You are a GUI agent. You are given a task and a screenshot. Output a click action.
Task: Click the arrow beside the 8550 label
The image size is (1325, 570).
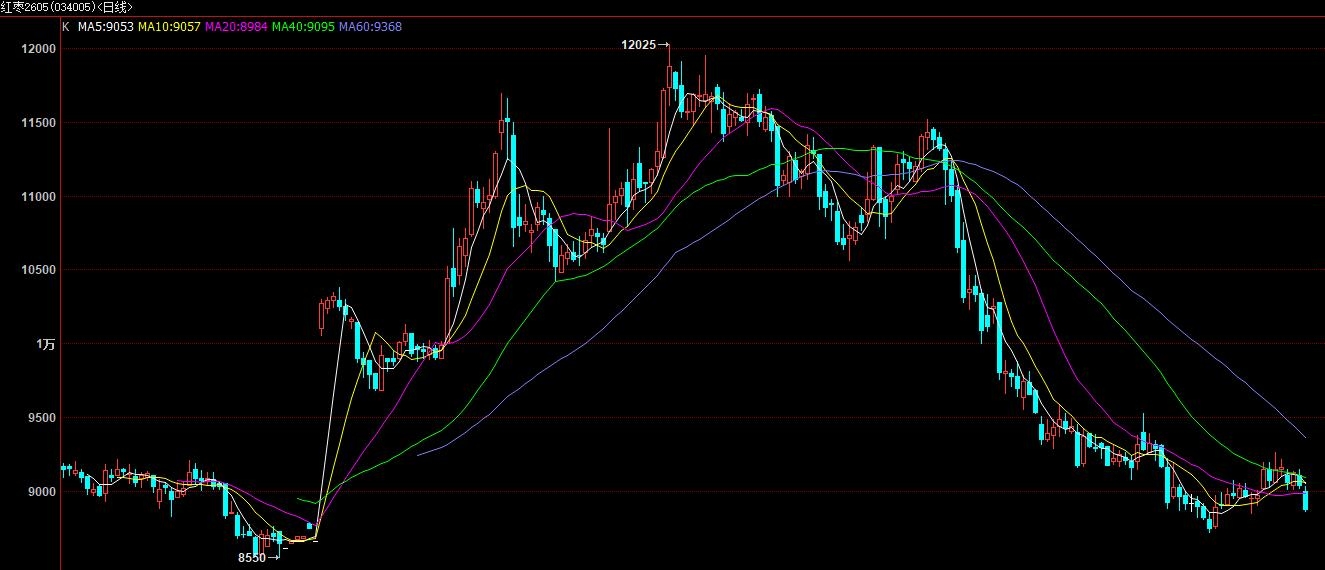click(274, 558)
